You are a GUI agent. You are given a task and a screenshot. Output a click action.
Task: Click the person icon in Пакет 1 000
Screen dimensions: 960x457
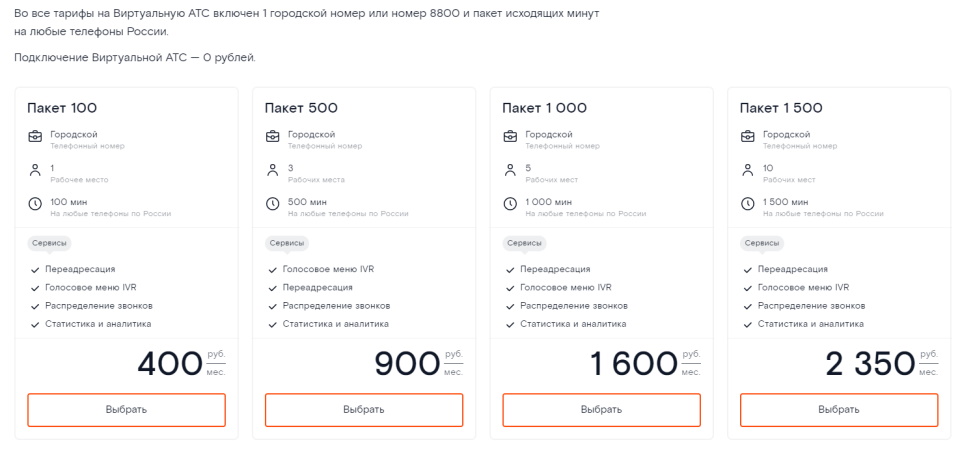(x=510, y=171)
